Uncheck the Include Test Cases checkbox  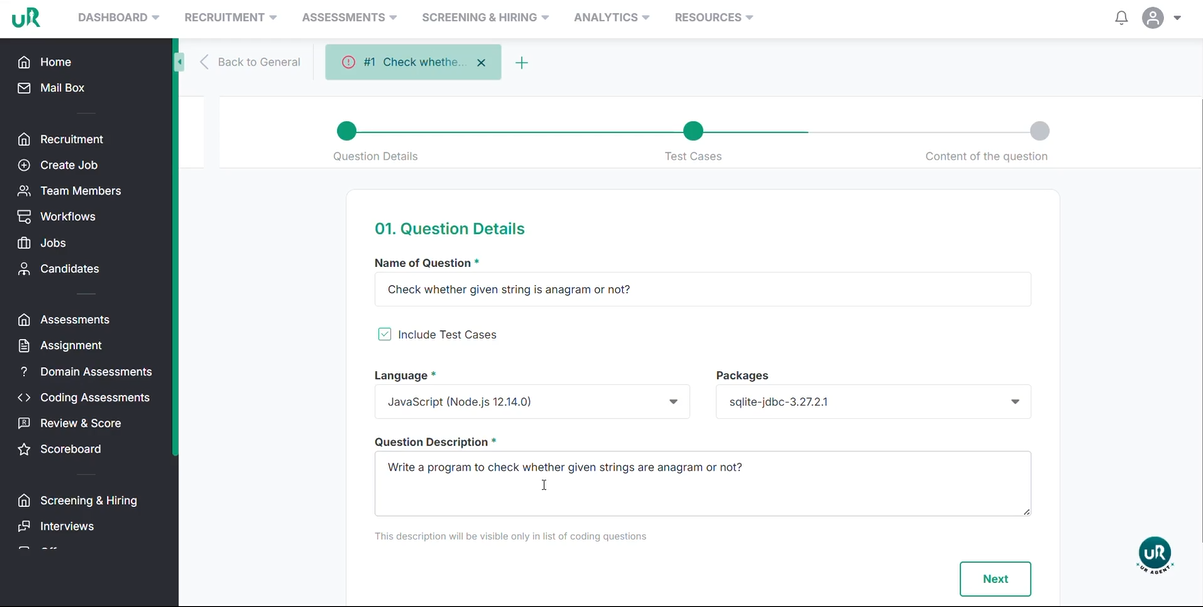384,334
